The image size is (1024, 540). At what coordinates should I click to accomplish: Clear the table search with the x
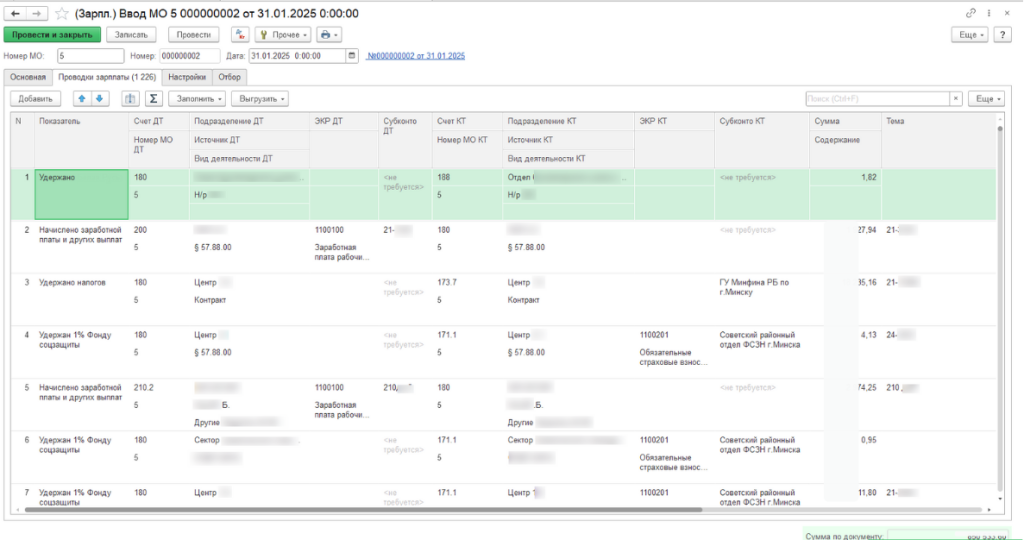pos(956,98)
